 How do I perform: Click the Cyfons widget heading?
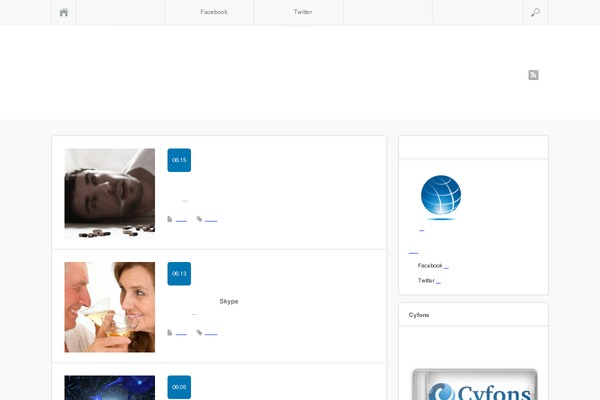(419, 315)
